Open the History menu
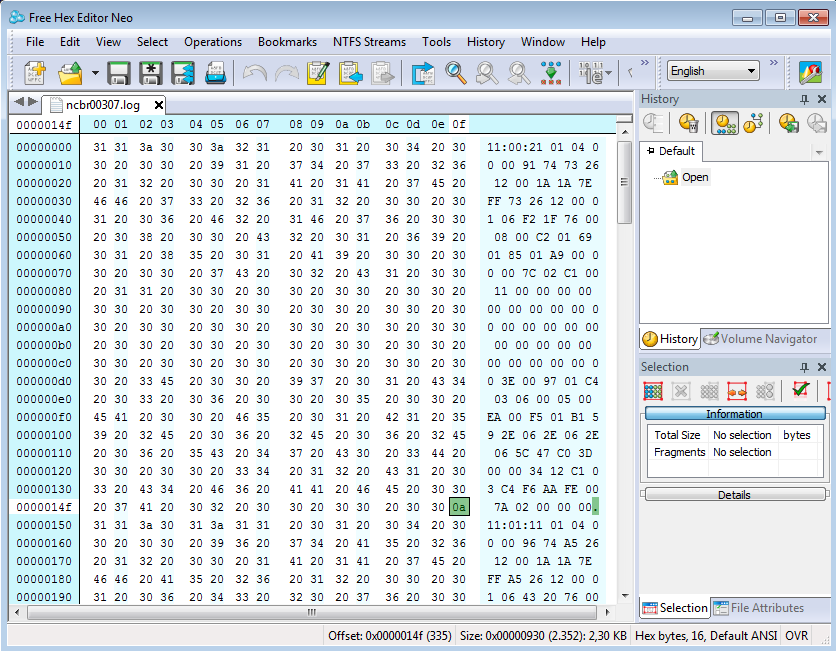 486,42
